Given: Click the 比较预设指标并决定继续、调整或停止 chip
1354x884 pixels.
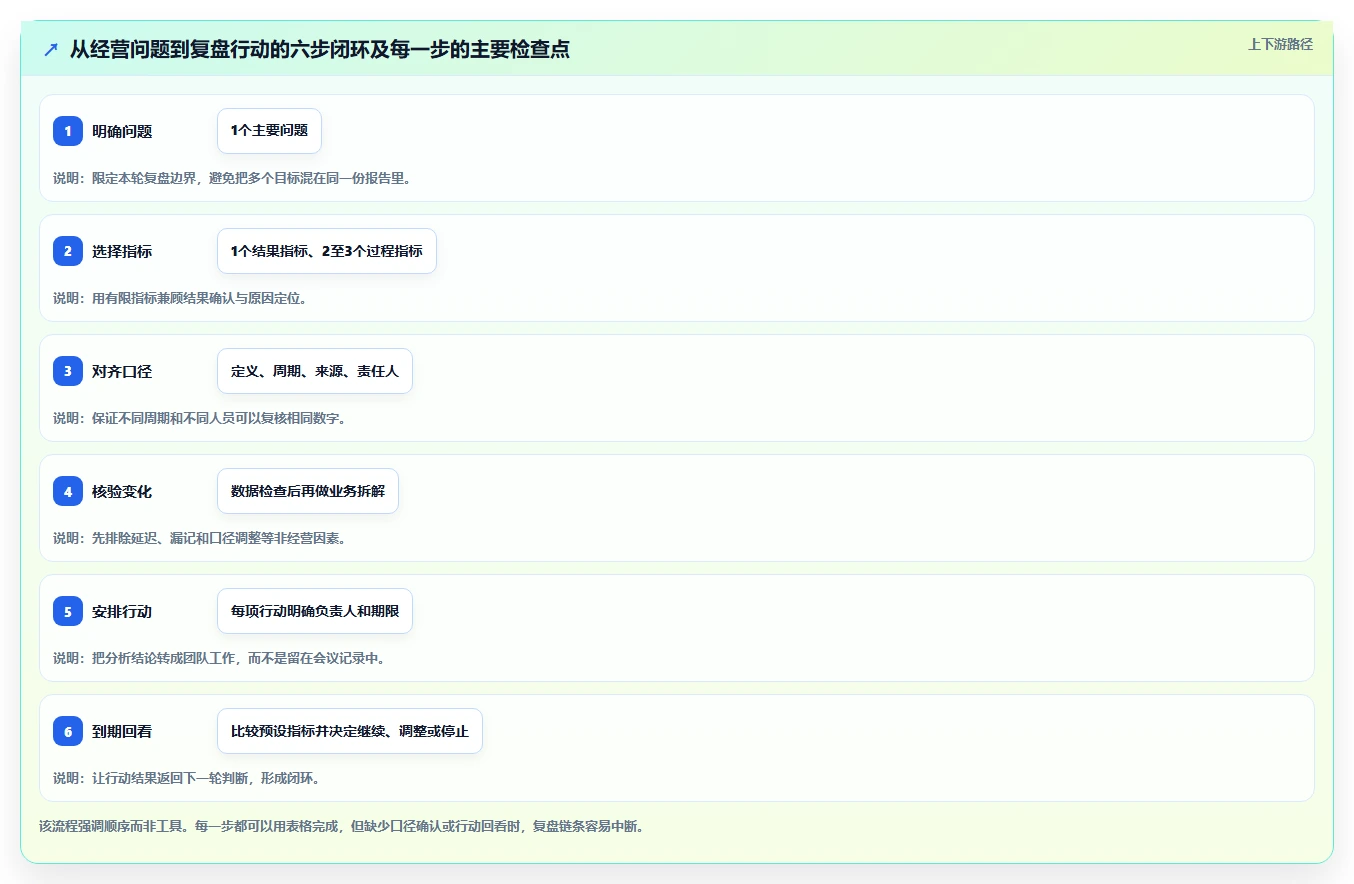Looking at the screenshot, I should [x=350, y=731].
